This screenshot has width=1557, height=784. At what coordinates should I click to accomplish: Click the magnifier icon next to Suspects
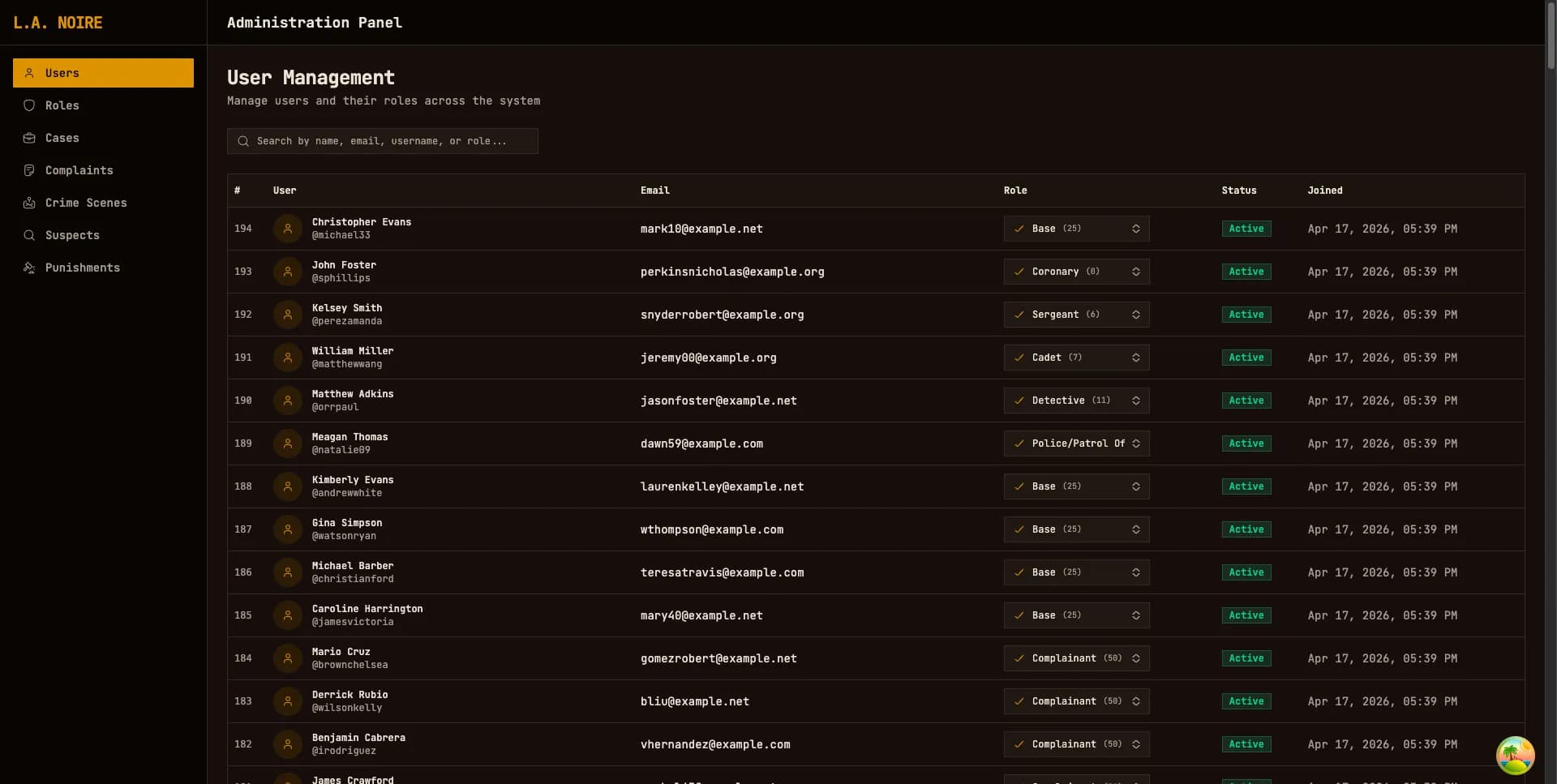tap(29, 235)
